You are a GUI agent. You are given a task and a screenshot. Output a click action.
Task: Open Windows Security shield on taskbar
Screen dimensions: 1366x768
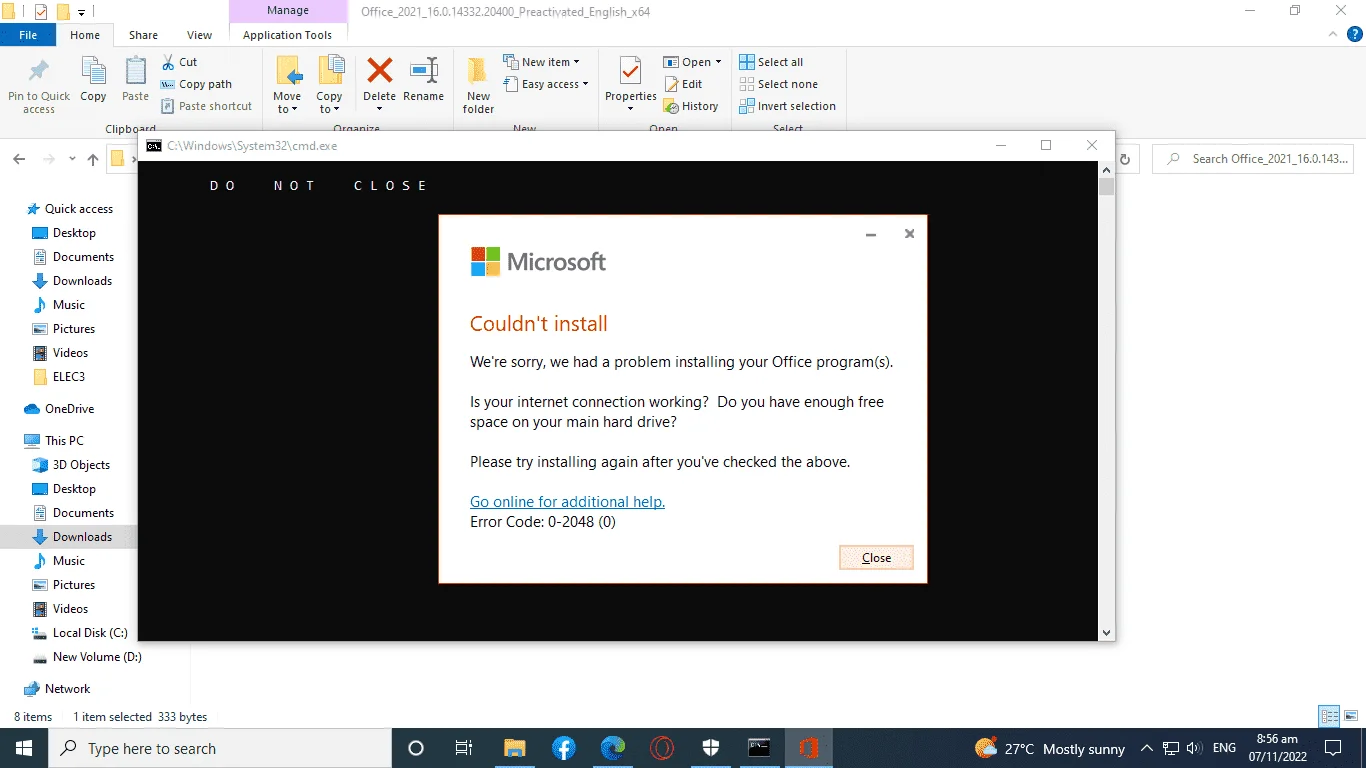pyautogui.click(x=711, y=748)
